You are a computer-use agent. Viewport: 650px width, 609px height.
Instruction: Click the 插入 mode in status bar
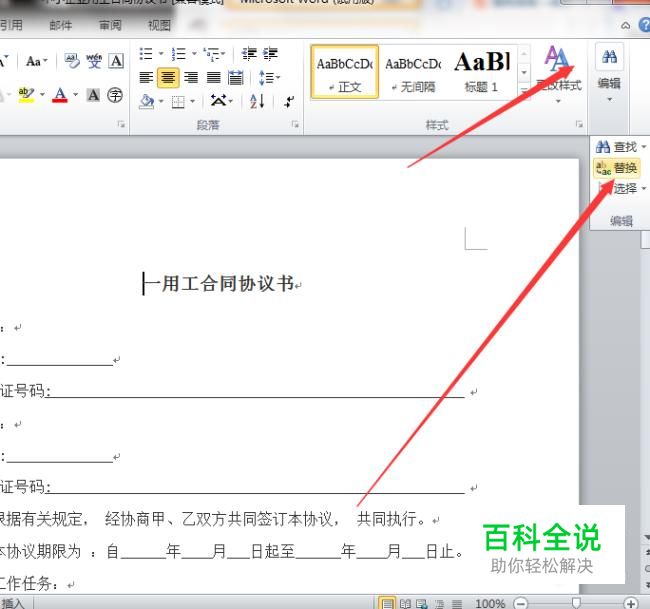(x=13, y=603)
